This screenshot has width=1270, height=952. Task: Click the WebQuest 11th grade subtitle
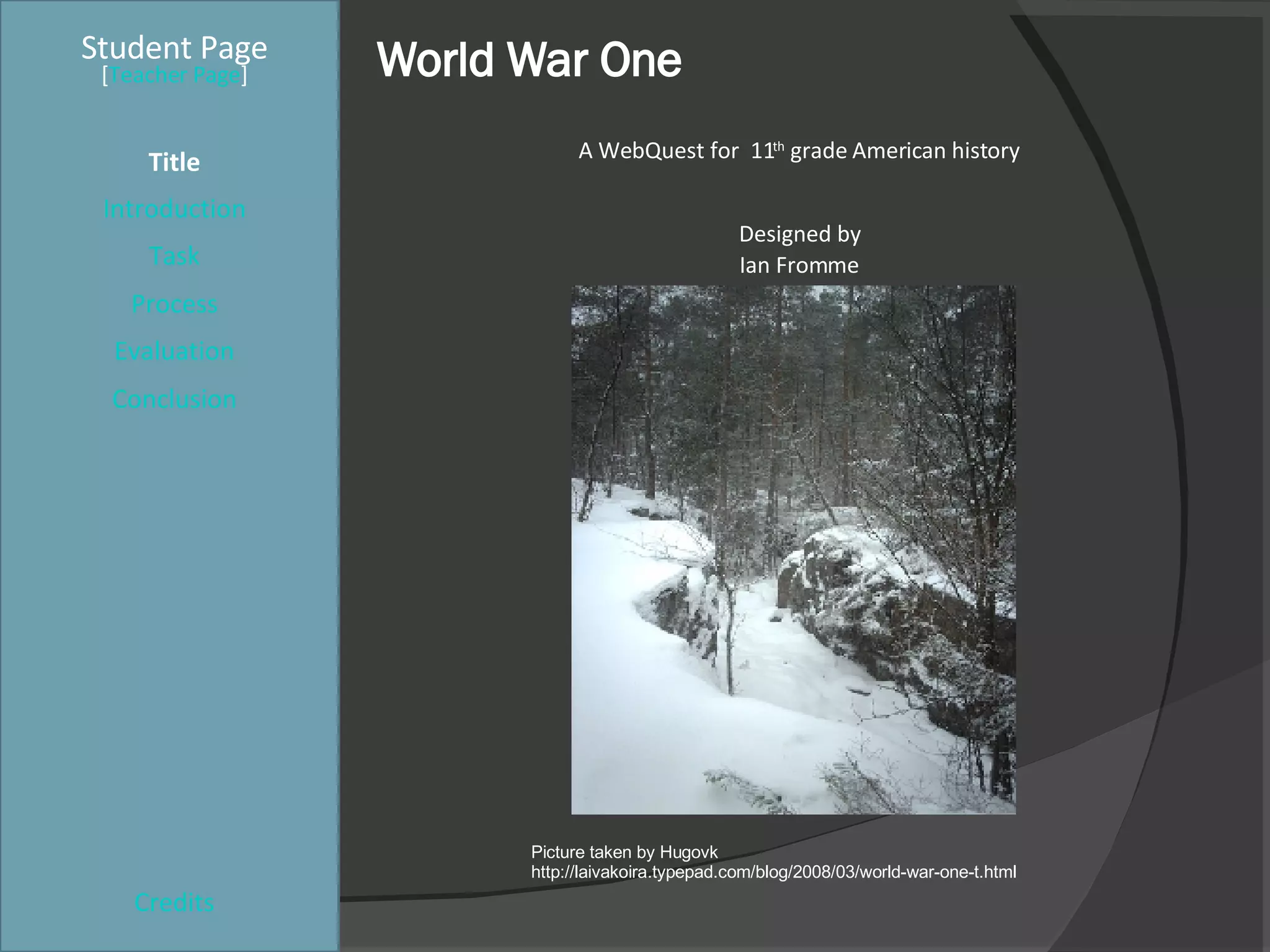(x=799, y=151)
